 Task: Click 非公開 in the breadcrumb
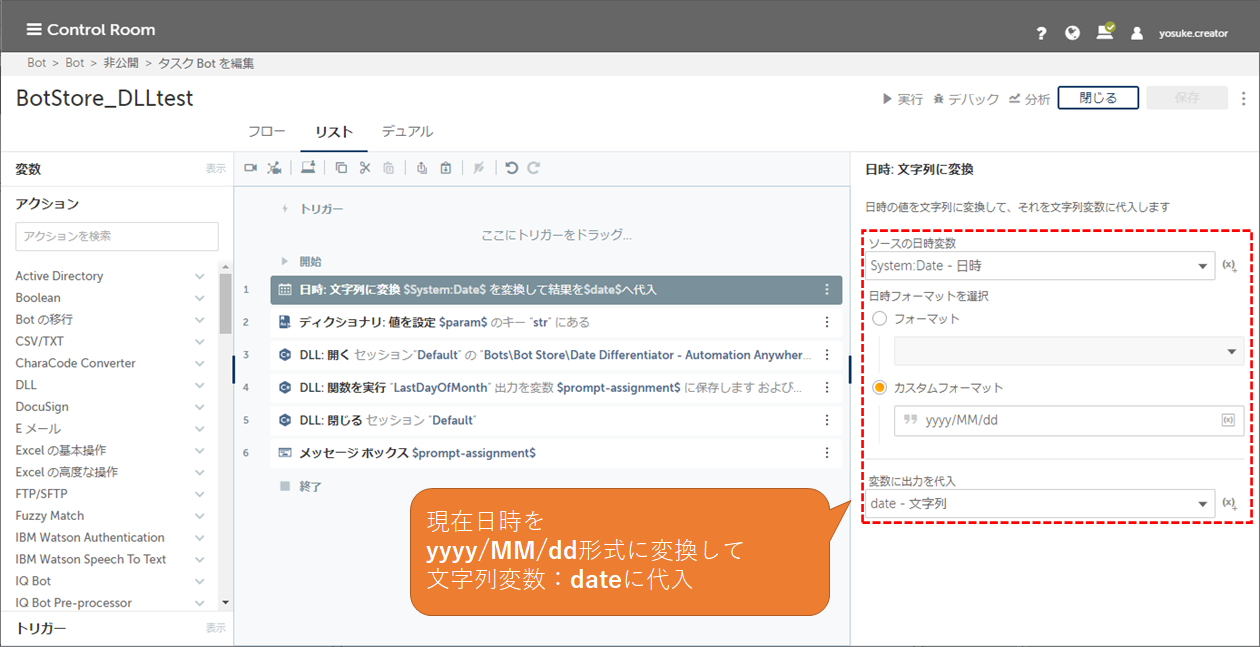(121, 63)
